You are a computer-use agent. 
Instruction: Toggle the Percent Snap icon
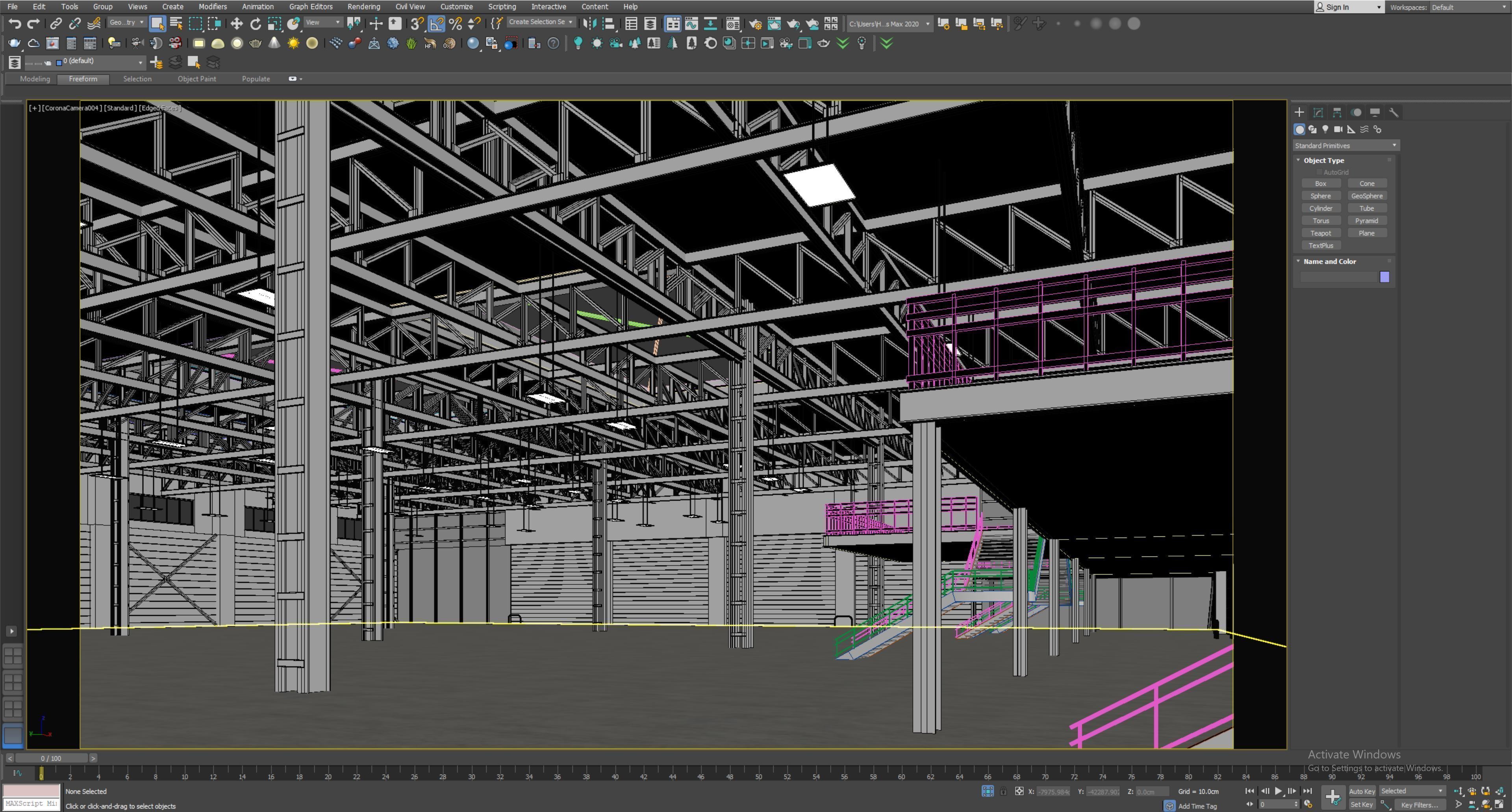(455, 24)
